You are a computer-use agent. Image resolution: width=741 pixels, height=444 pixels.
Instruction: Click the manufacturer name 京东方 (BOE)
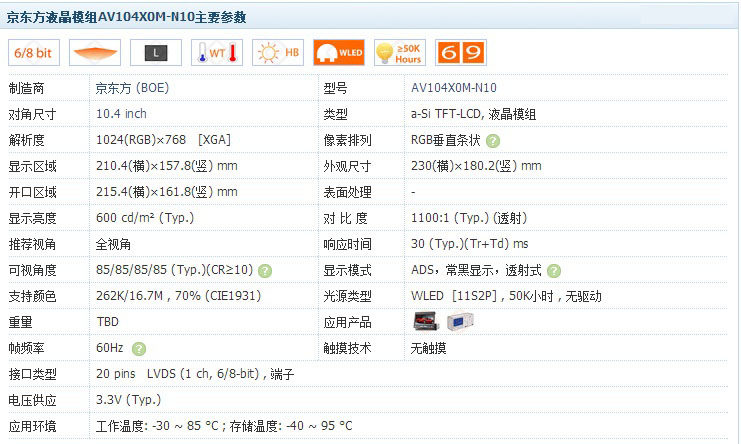pyautogui.click(x=132, y=88)
